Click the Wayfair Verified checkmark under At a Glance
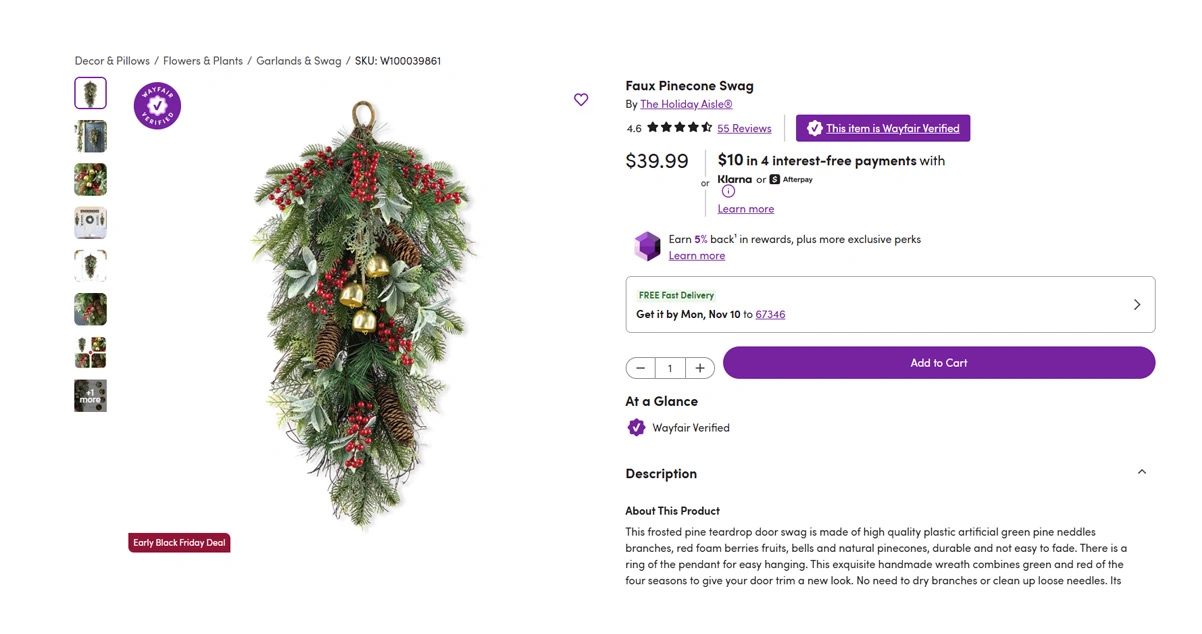1202x634 pixels. click(636, 428)
